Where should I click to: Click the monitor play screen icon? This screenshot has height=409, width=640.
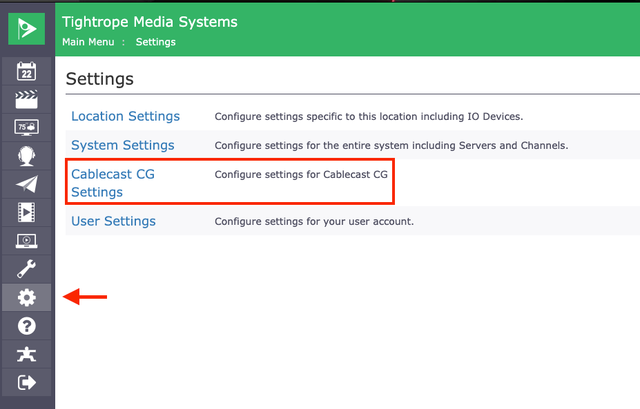click(27, 241)
